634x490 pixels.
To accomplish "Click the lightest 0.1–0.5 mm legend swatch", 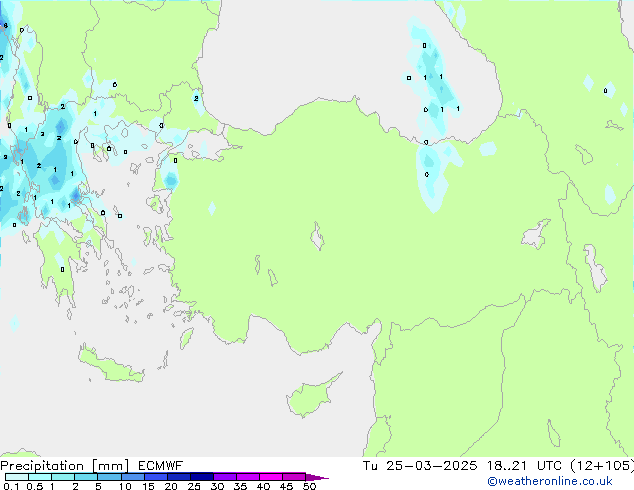I will click(x=17, y=477).
